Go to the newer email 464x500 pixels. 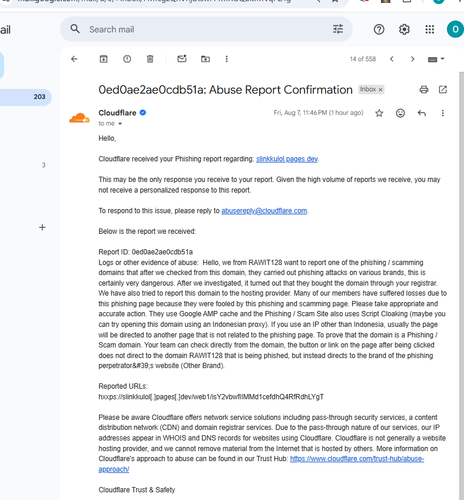(392, 59)
